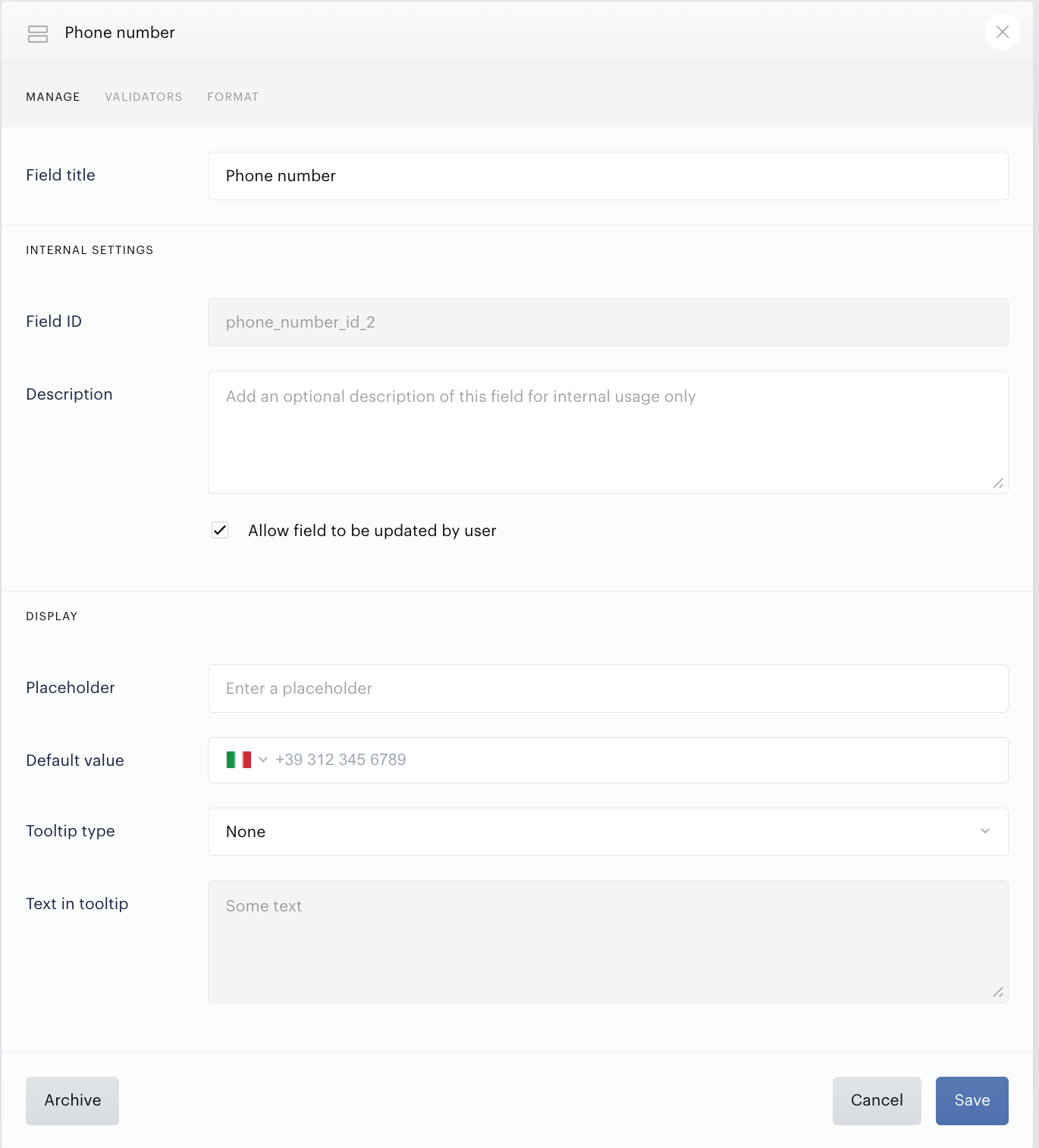Click into the Field title input
The width and height of the screenshot is (1039, 1148).
(607, 176)
